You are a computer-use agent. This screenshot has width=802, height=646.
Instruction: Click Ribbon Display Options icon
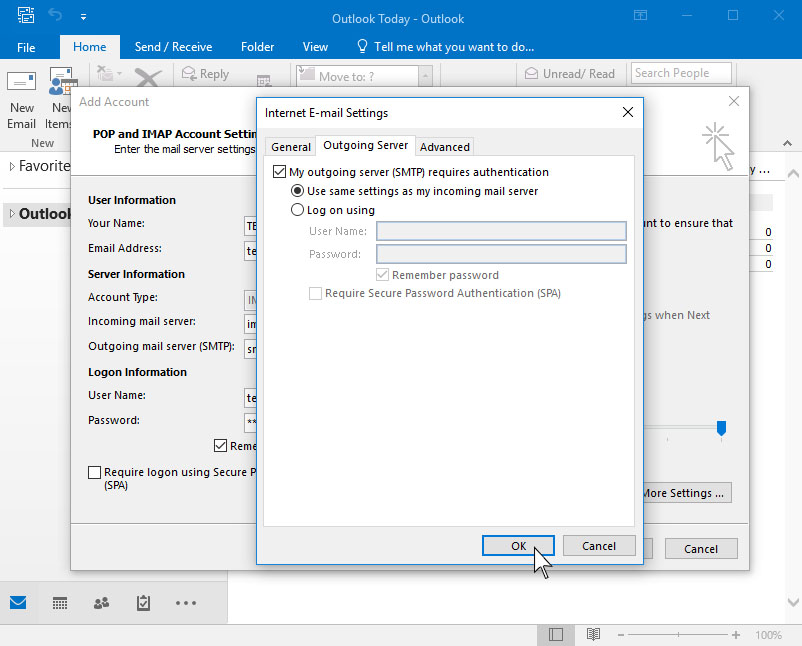(x=640, y=15)
